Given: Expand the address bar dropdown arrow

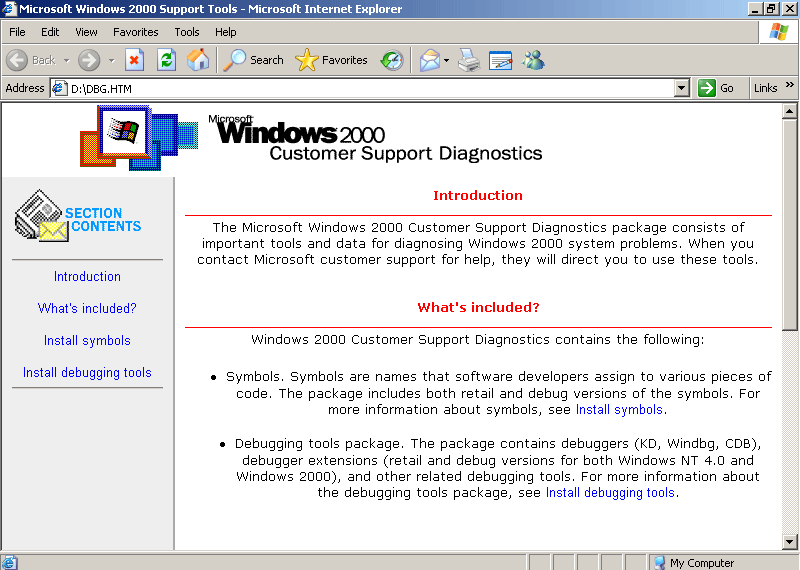Looking at the screenshot, I should point(682,88).
